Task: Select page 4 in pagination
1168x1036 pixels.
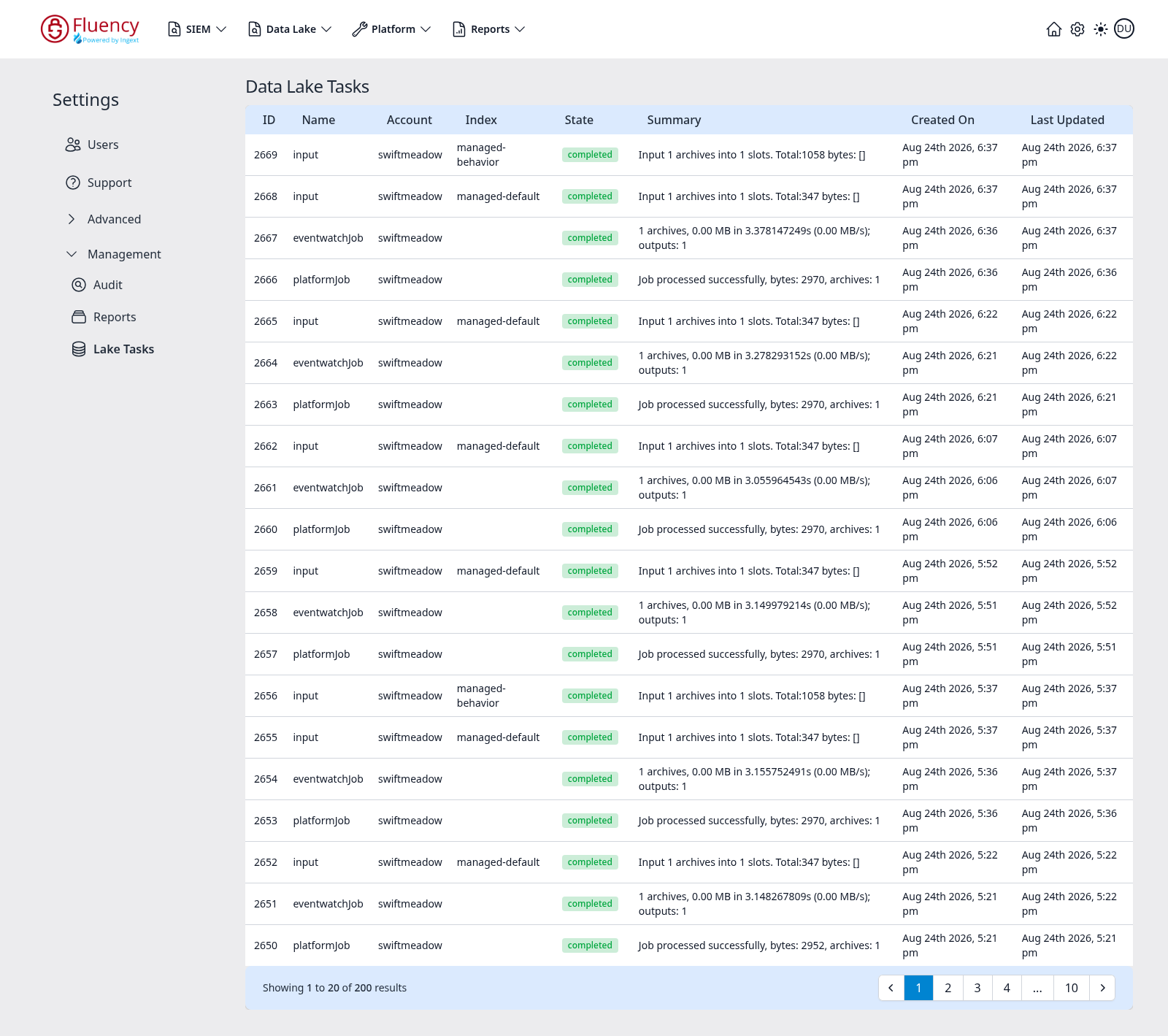Action: pyautogui.click(x=1007, y=988)
